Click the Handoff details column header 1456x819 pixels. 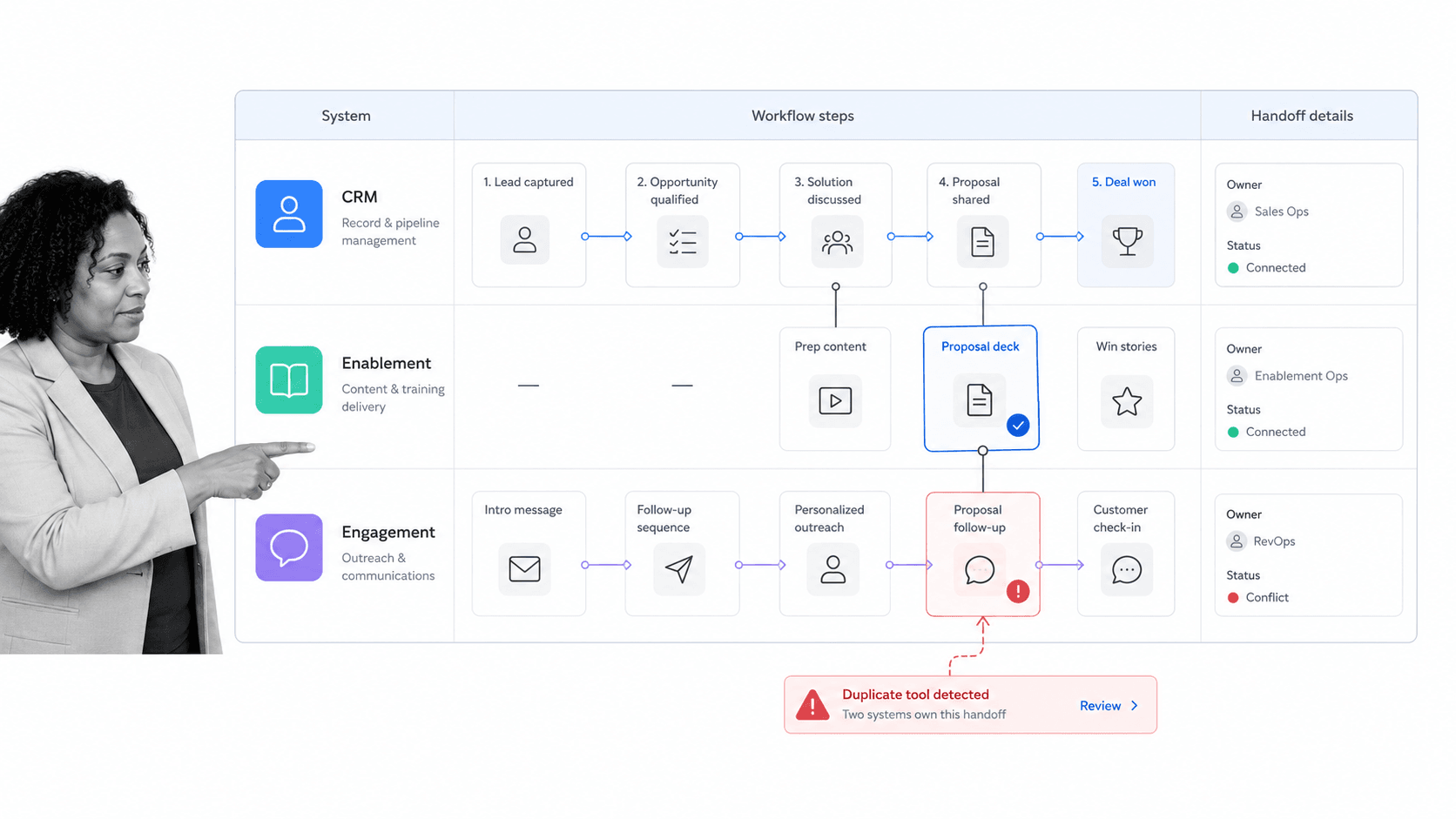pos(1302,116)
